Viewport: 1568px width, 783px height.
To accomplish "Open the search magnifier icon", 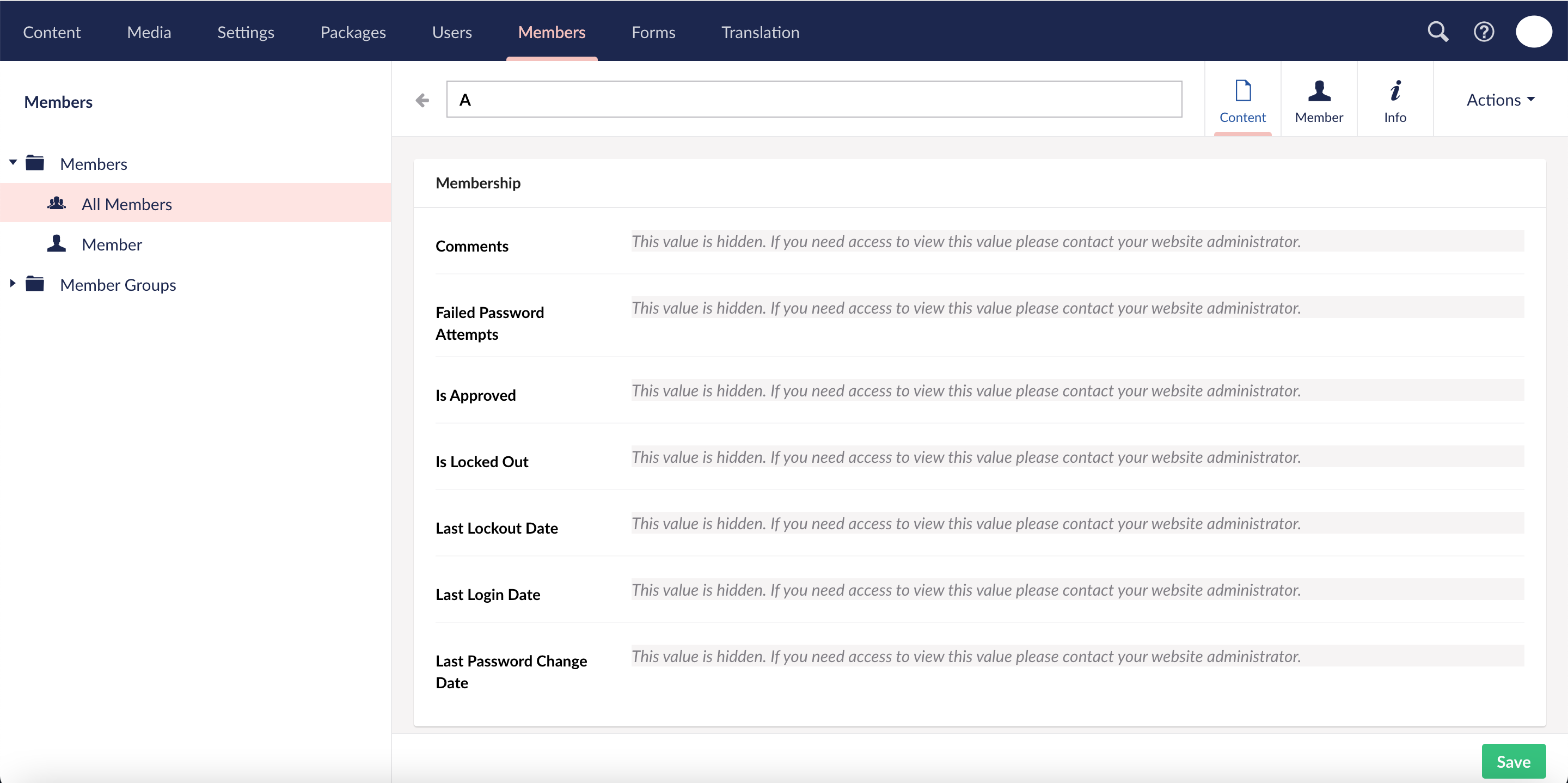I will click(x=1438, y=32).
